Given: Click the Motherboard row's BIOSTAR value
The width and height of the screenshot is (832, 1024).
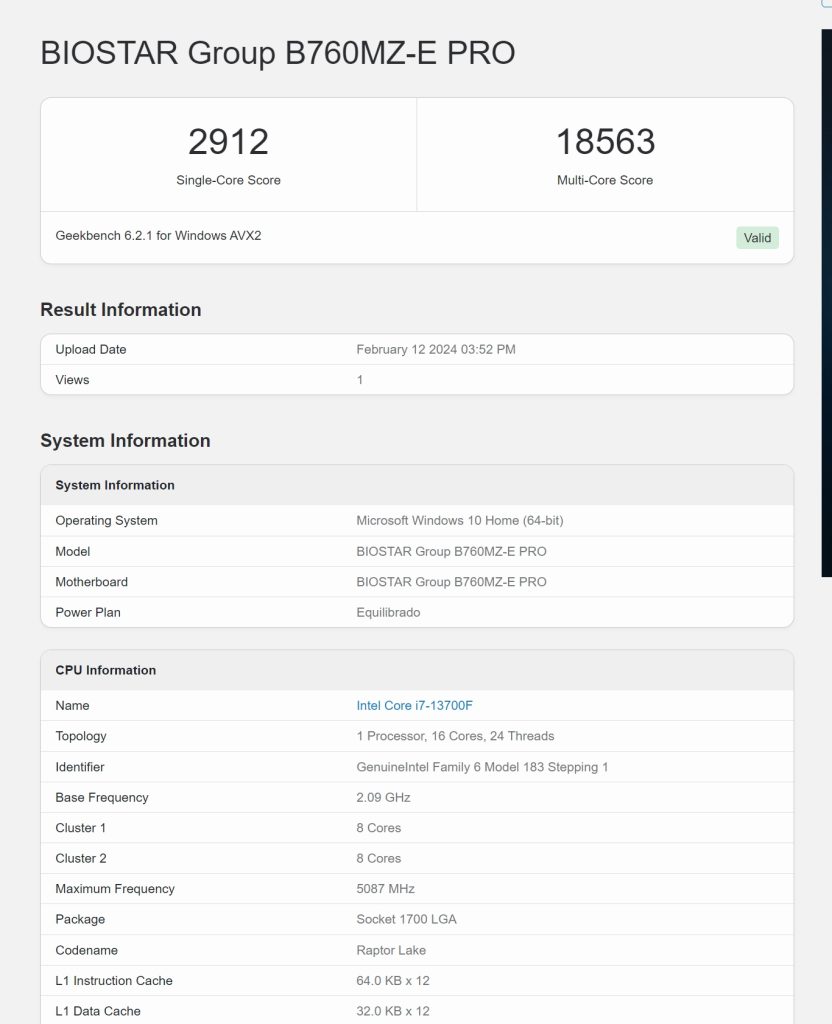Looking at the screenshot, I should [x=451, y=582].
